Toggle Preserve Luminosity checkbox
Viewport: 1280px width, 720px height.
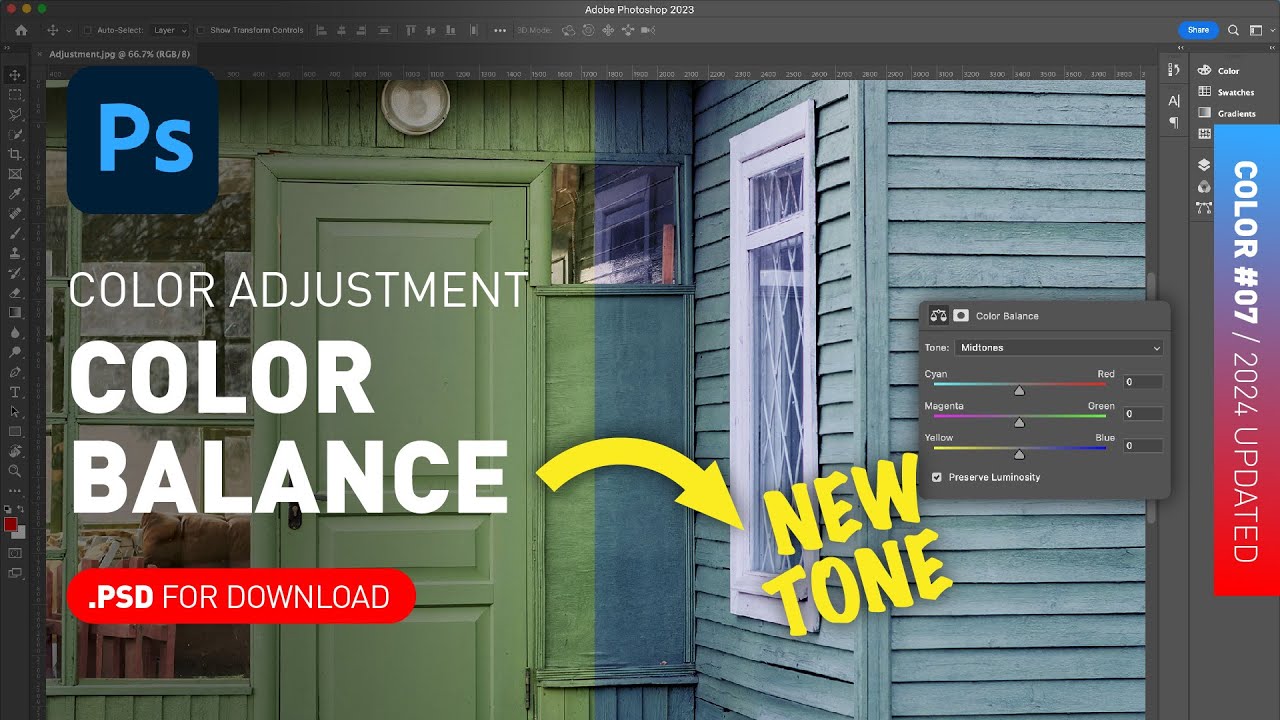(x=937, y=477)
